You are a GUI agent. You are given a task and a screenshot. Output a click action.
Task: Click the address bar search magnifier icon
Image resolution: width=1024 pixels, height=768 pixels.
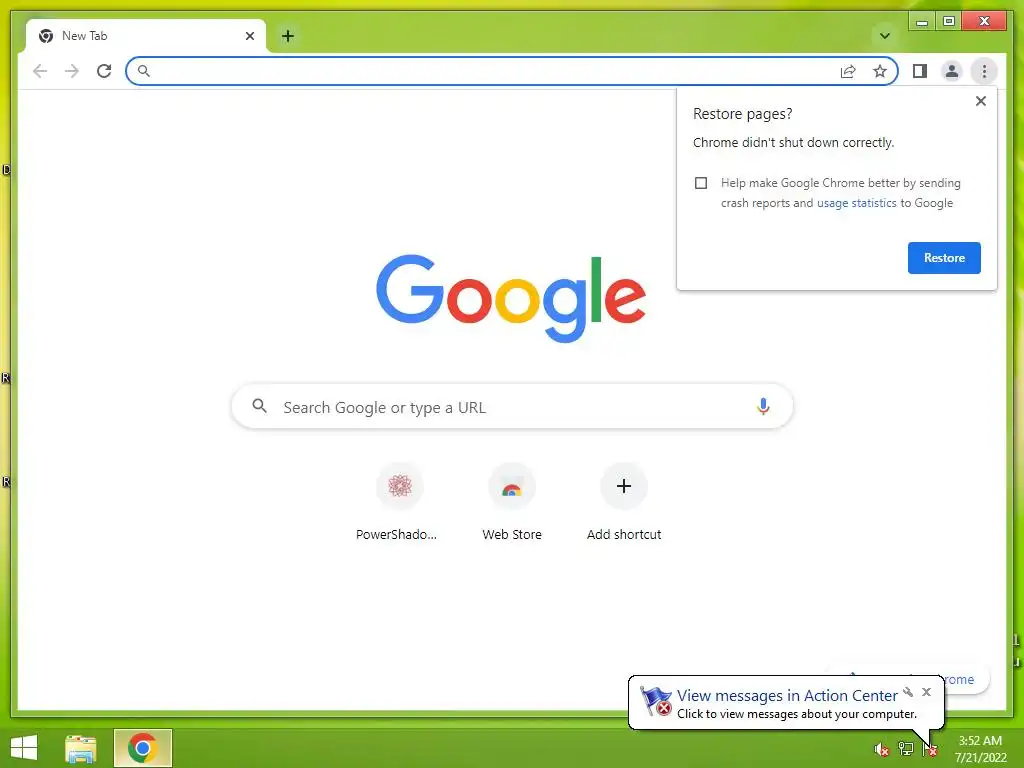144,71
